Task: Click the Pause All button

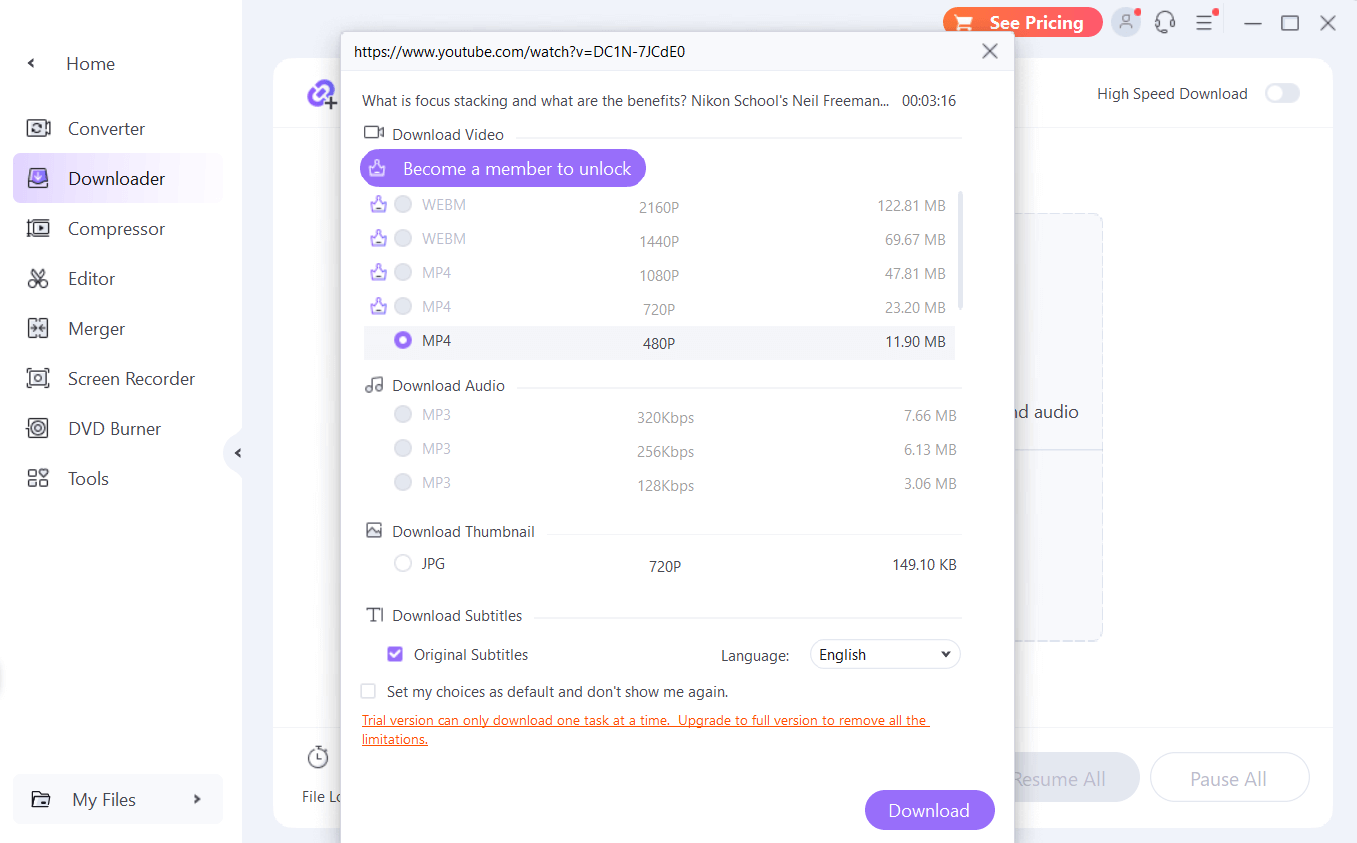Action: click(1229, 778)
